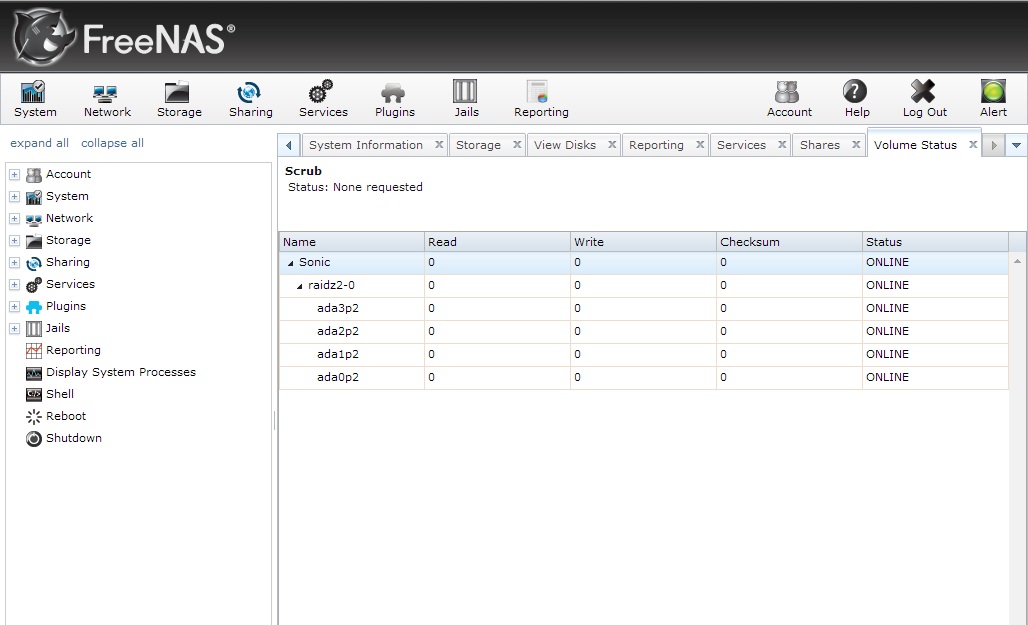
Task: Sort by the Write column header
Action: pyautogui.click(x=644, y=242)
